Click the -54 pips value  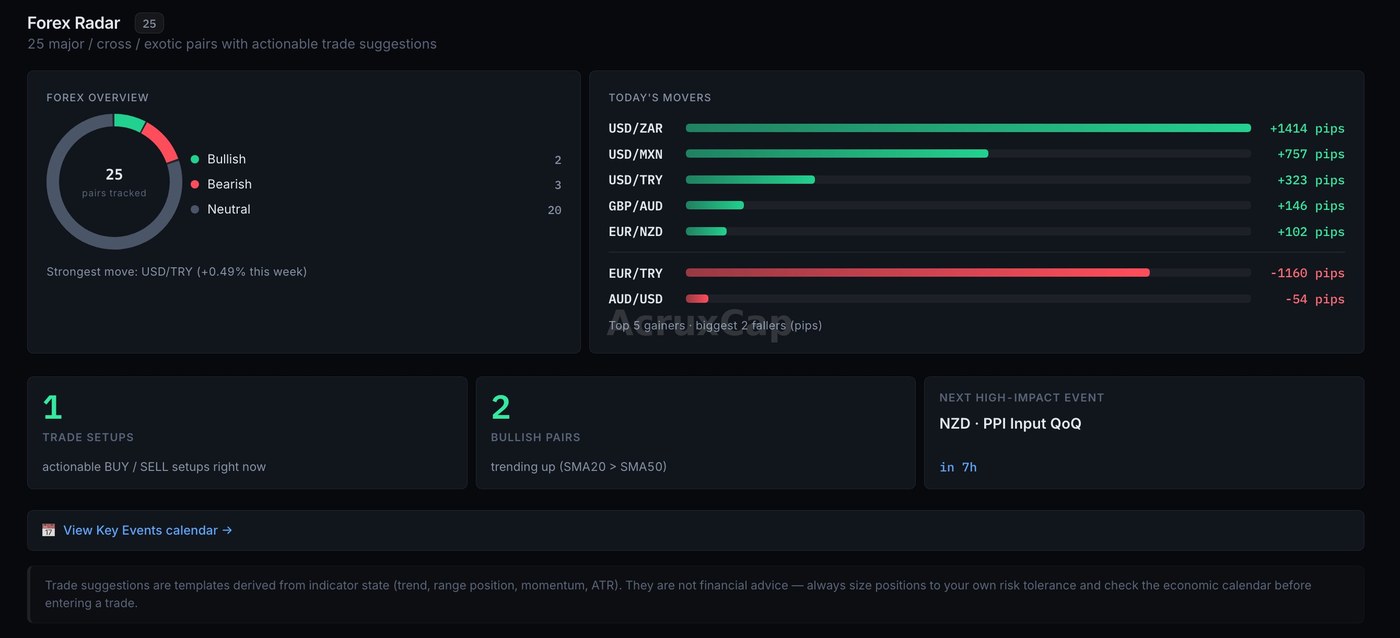tap(1315, 299)
